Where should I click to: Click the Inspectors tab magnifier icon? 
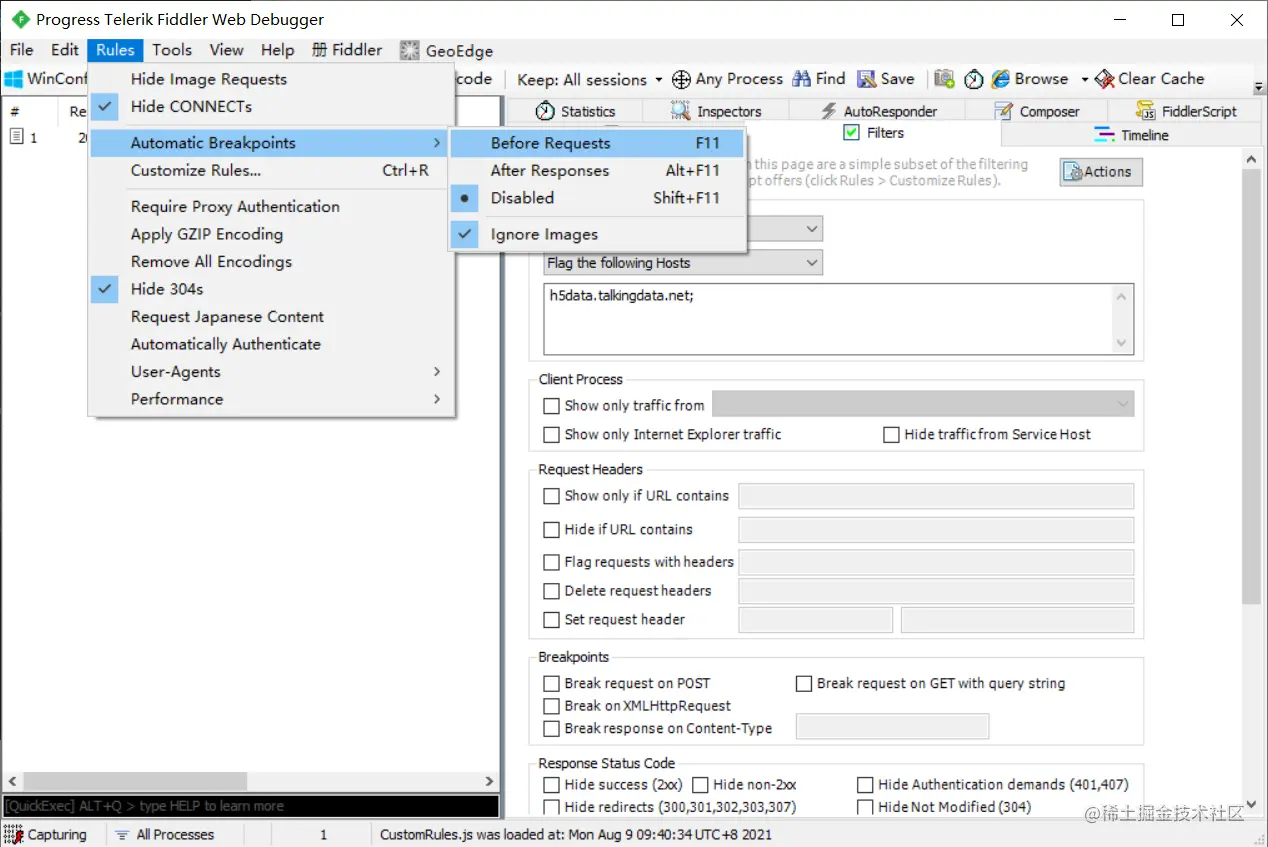680,111
